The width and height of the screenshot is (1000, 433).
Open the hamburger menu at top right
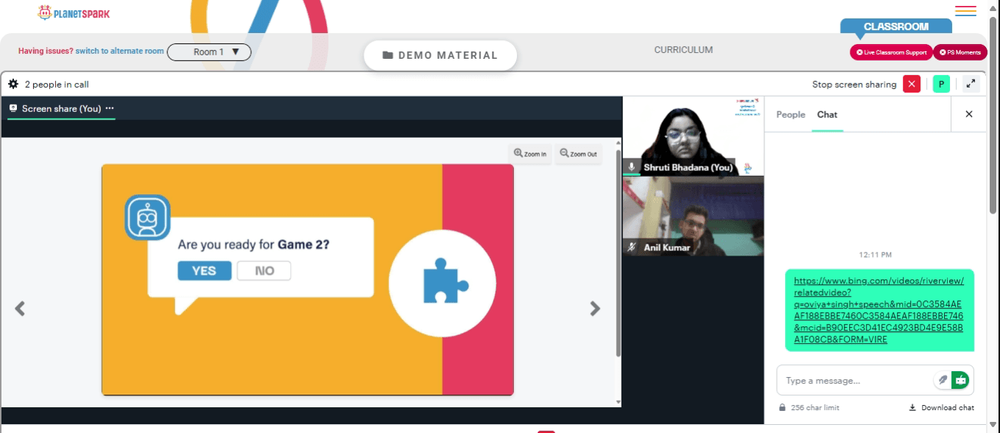coord(966,11)
